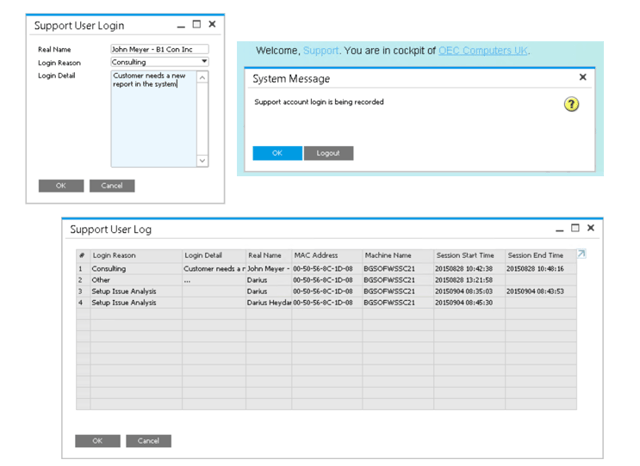Click the Real Name input field
This screenshot has height=466, width=640.
point(160,49)
